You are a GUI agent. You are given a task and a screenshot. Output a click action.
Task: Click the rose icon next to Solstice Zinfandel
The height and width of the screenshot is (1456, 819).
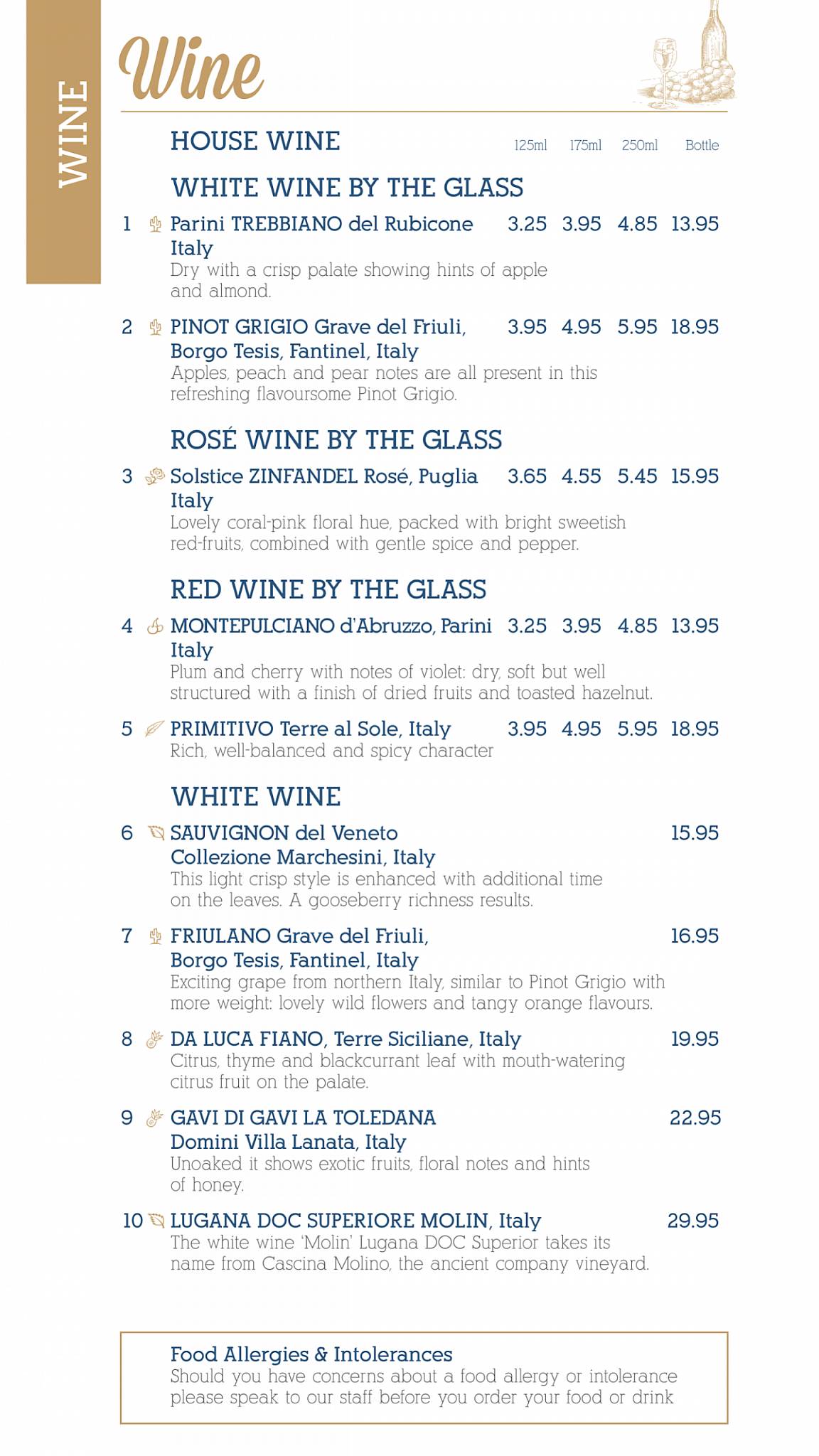pyautogui.click(x=155, y=476)
